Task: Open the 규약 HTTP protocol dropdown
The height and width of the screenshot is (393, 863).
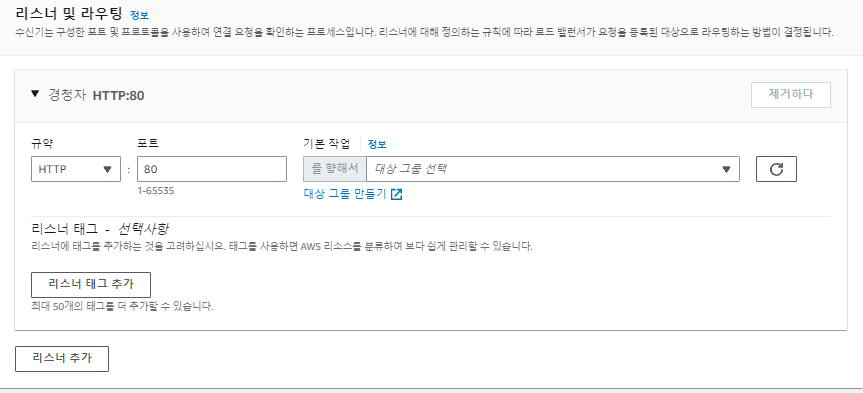Action: pyautogui.click(x=76, y=169)
